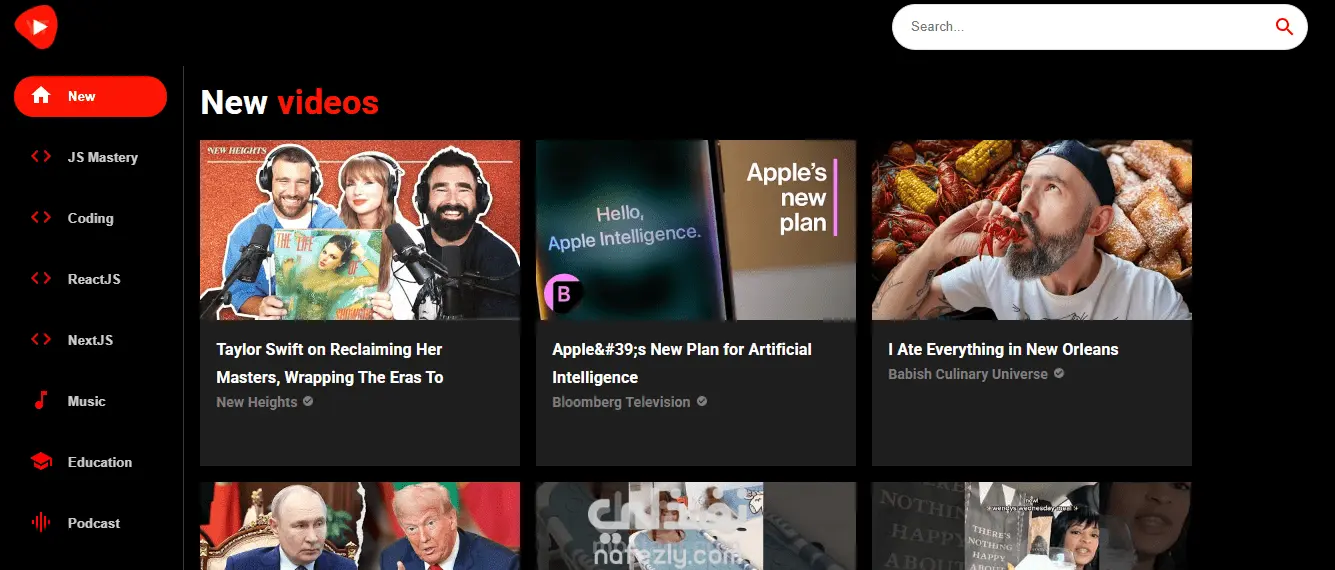Image resolution: width=1335 pixels, height=570 pixels.
Task: Click the graduation cap Education icon
Action: 41,462
